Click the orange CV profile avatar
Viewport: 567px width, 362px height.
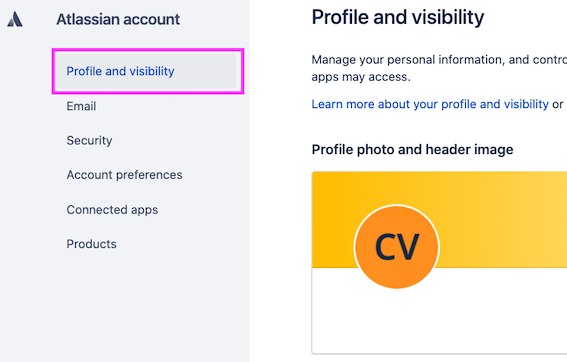397,247
